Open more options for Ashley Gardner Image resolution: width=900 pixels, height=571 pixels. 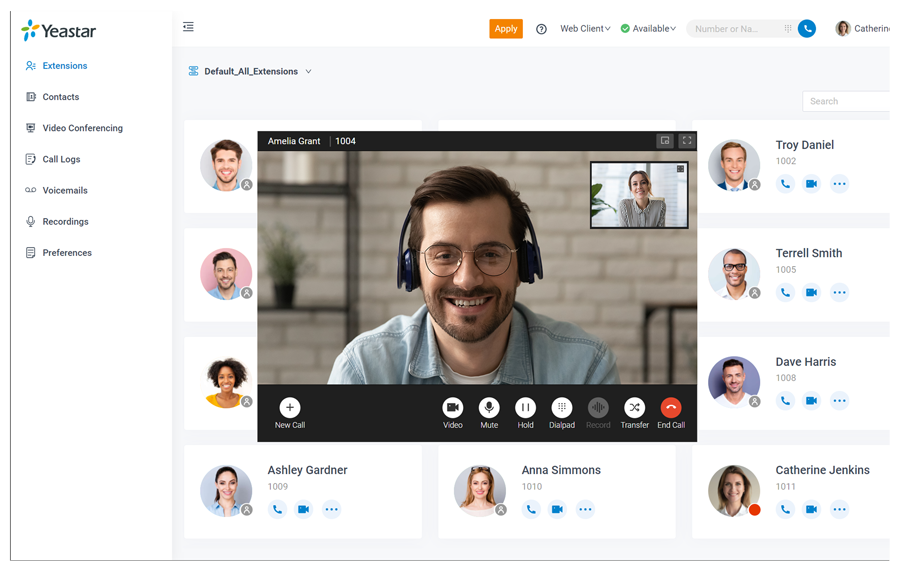coord(331,509)
